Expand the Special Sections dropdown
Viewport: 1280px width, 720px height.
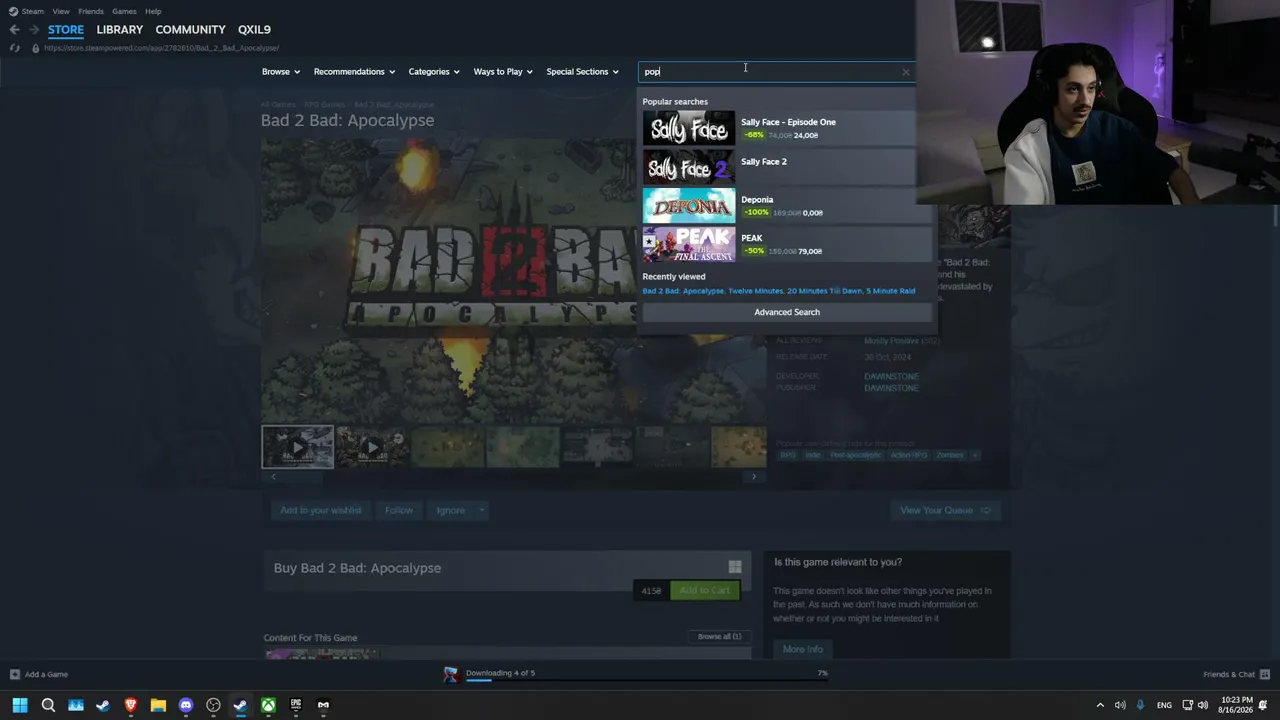[x=582, y=72]
